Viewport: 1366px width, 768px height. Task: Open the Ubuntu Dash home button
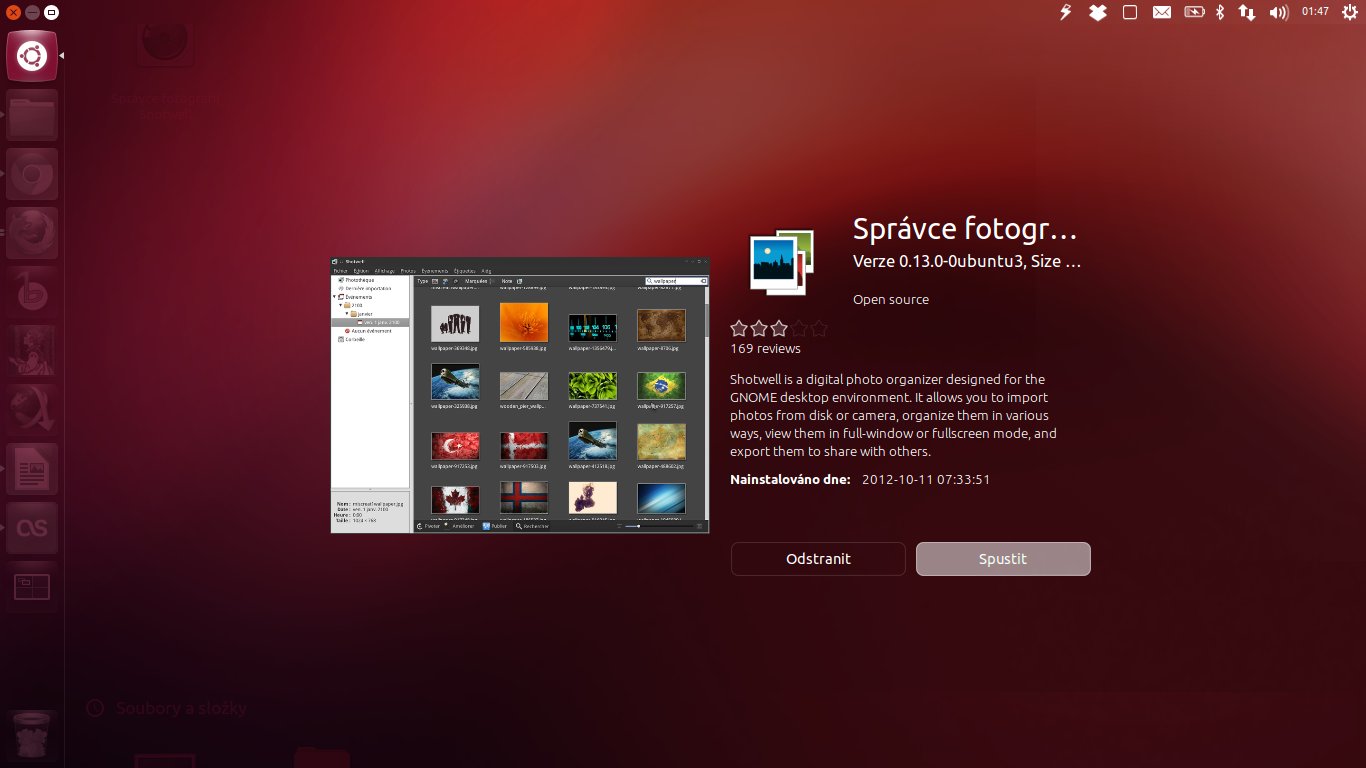coord(32,56)
